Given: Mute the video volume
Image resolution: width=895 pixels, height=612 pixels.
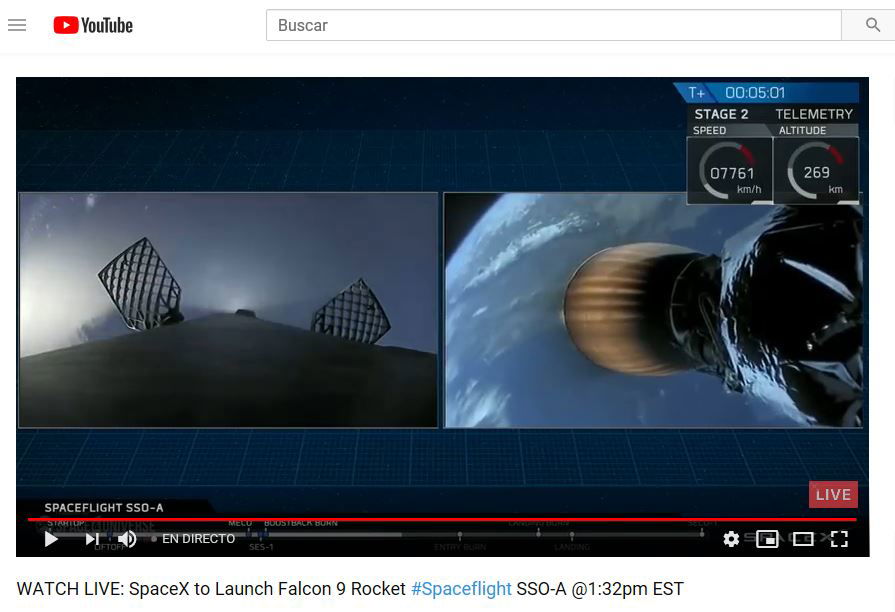Looking at the screenshot, I should (127, 539).
